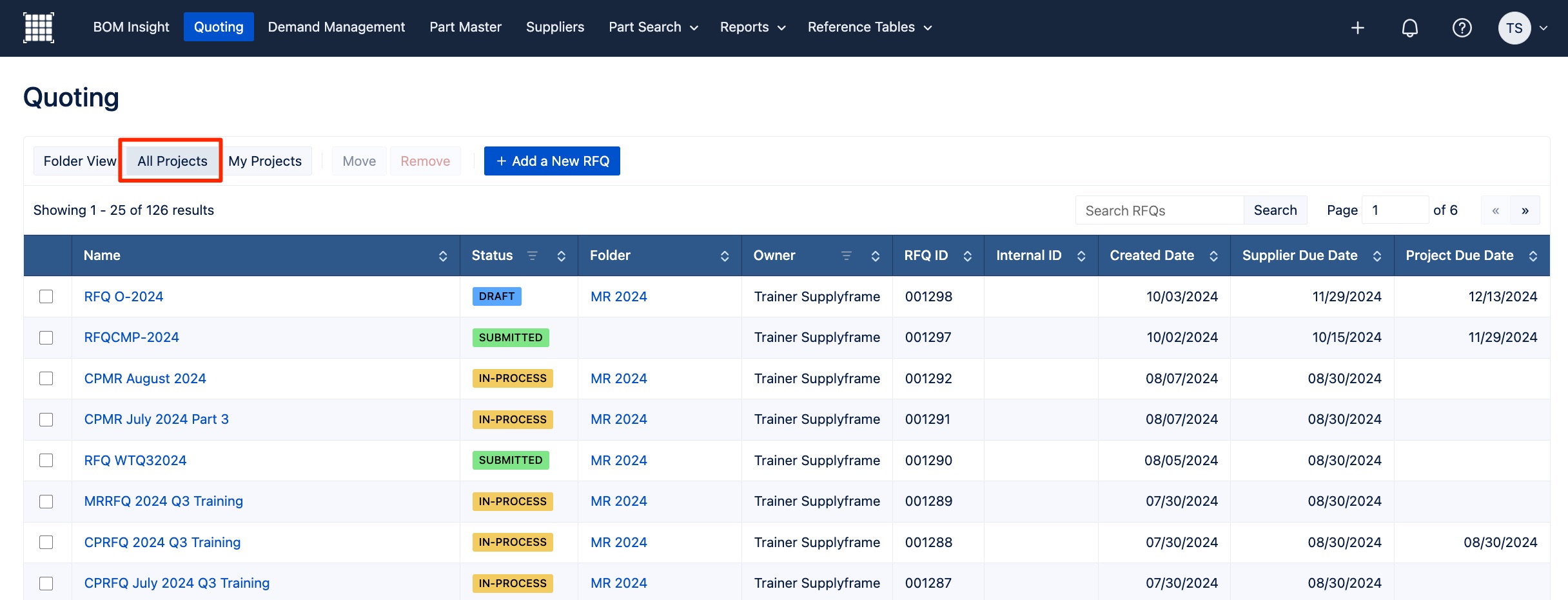The width and height of the screenshot is (1568, 600).
Task: Sort by Status column arrows
Action: 562,256
